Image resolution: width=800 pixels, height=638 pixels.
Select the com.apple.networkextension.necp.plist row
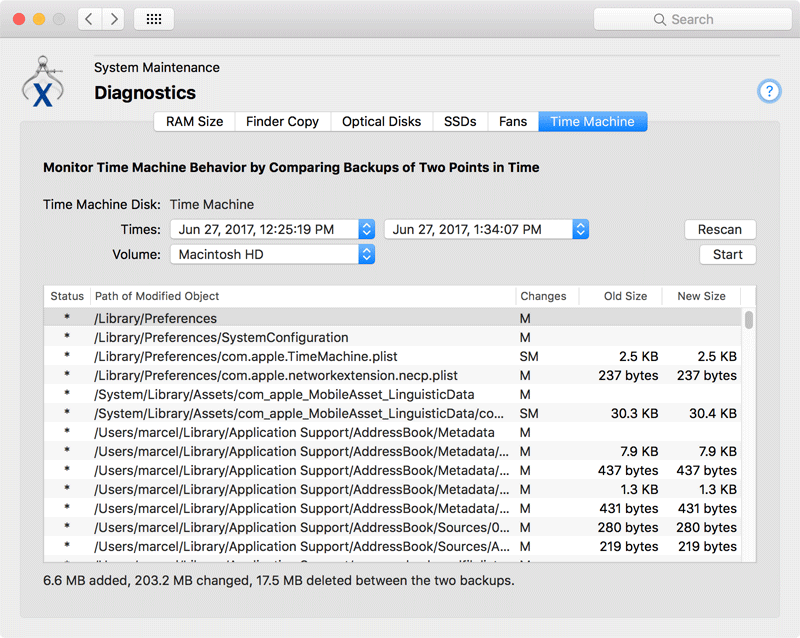click(392, 375)
